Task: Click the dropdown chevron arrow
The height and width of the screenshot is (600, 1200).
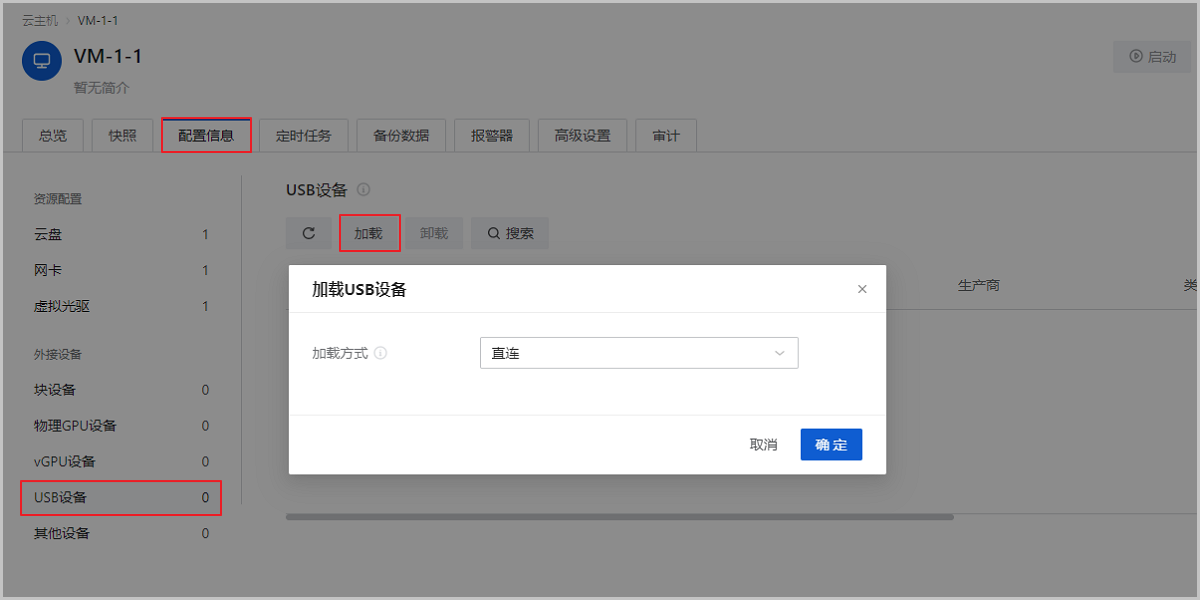Action: pyautogui.click(x=780, y=353)
